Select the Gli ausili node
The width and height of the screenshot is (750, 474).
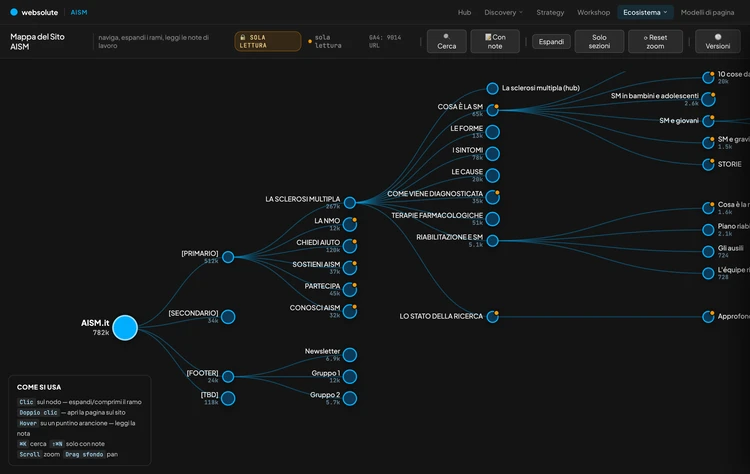coord(708,252)
